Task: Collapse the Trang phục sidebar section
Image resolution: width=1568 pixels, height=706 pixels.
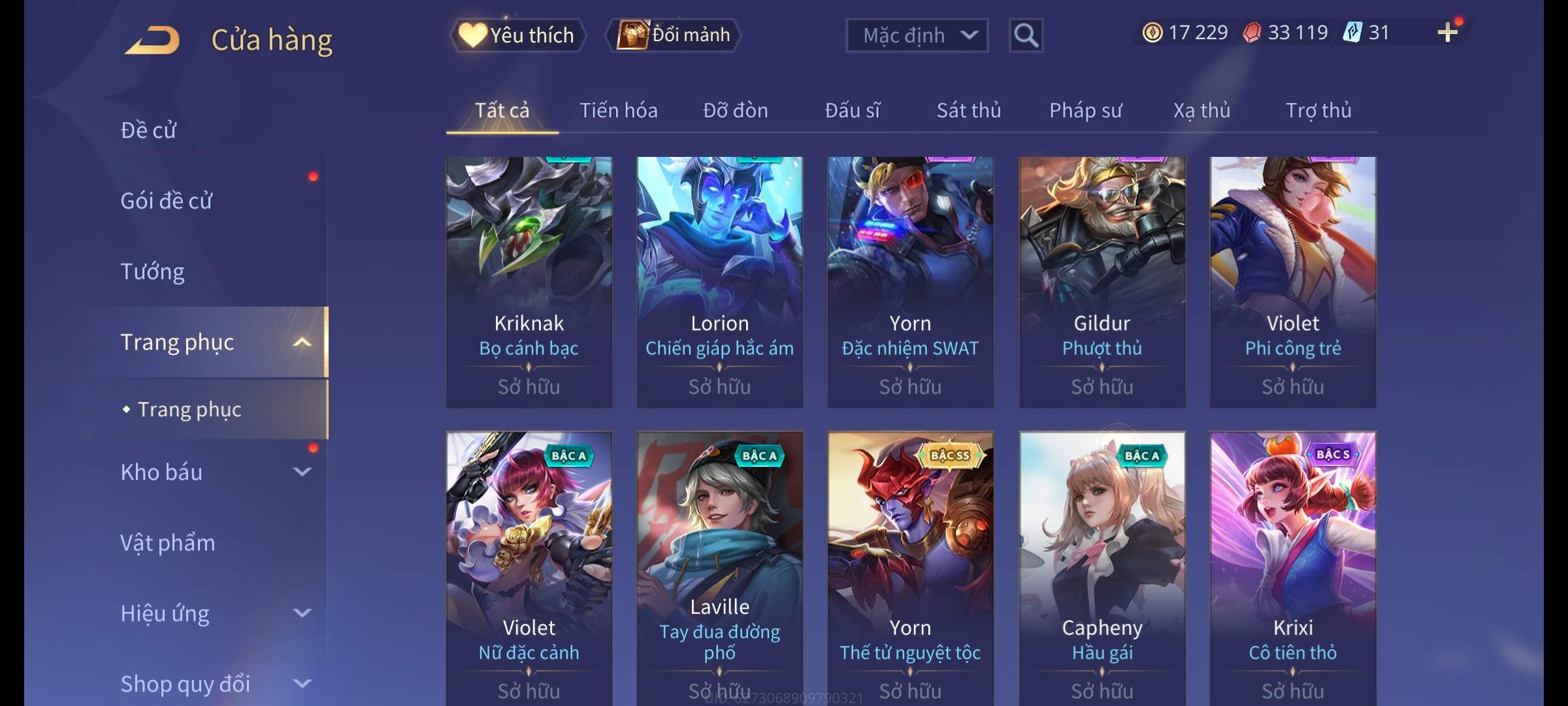Action: click(302, 343)
